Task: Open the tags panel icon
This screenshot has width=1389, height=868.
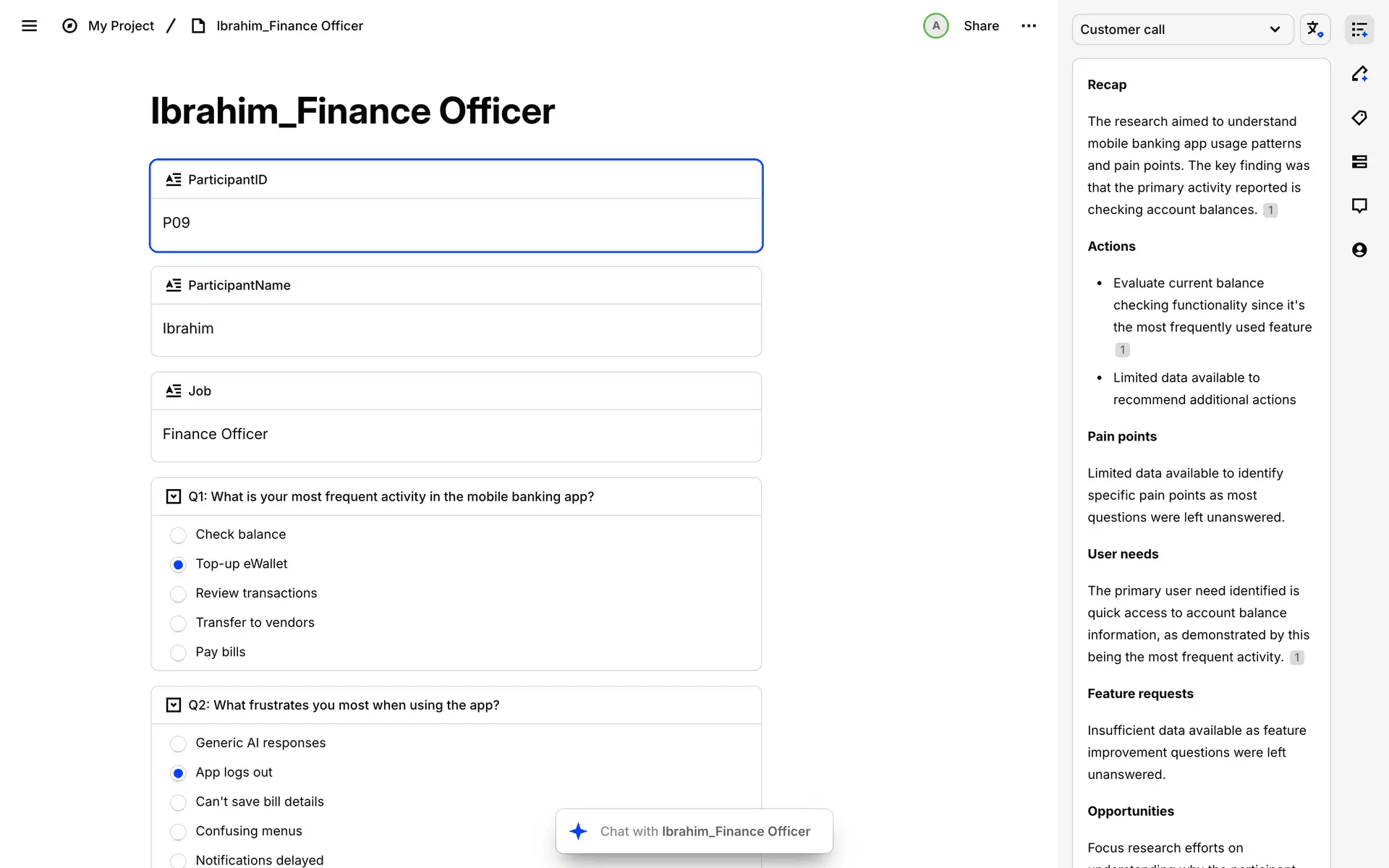Action: pos(1359,118)
